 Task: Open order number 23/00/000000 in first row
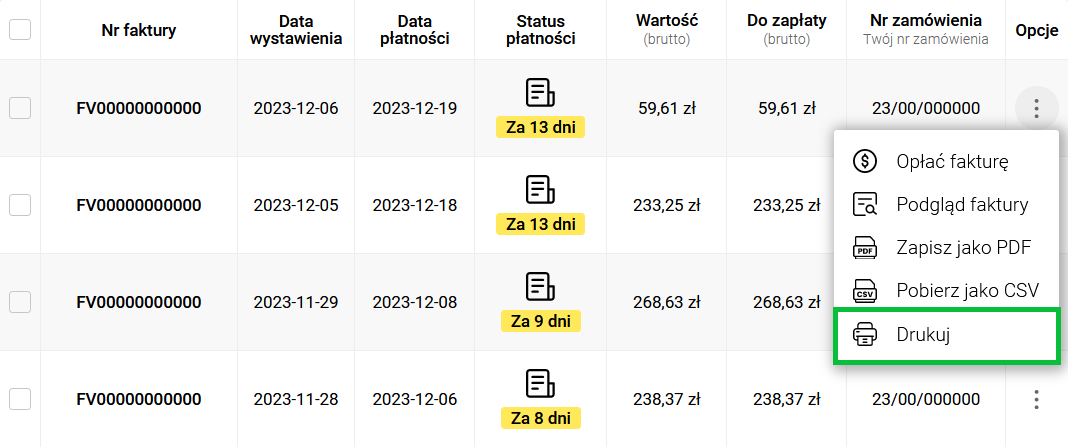(926, 108)
